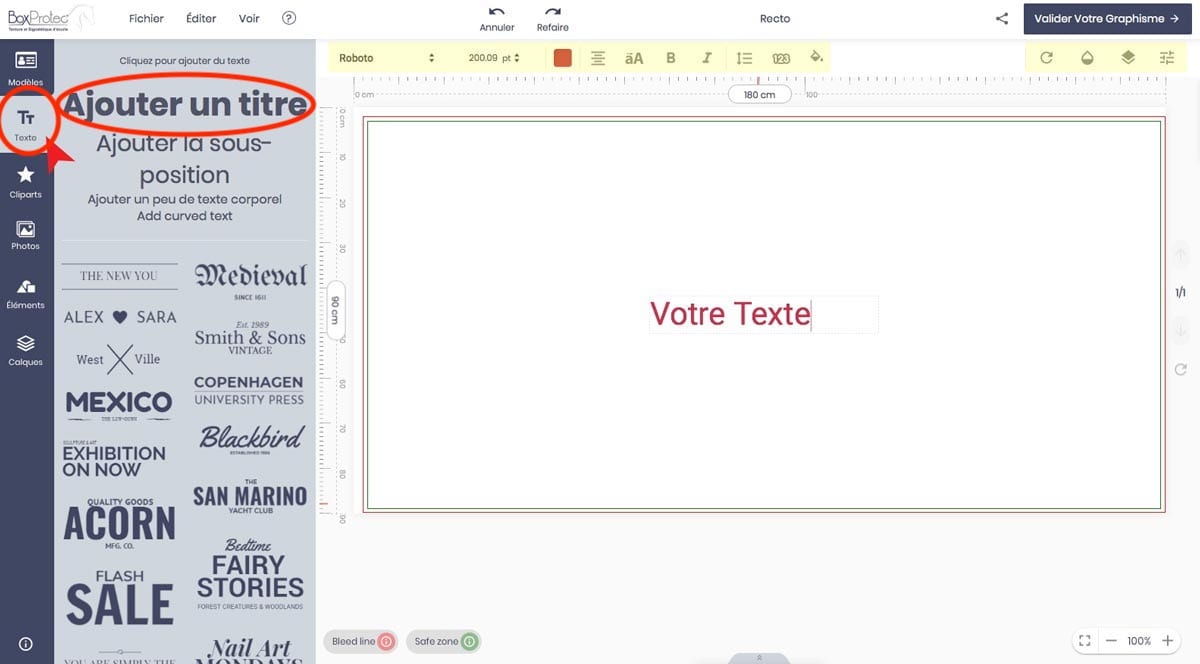
Task: Toggle bold formatting
Action: [x=671, y=58]
